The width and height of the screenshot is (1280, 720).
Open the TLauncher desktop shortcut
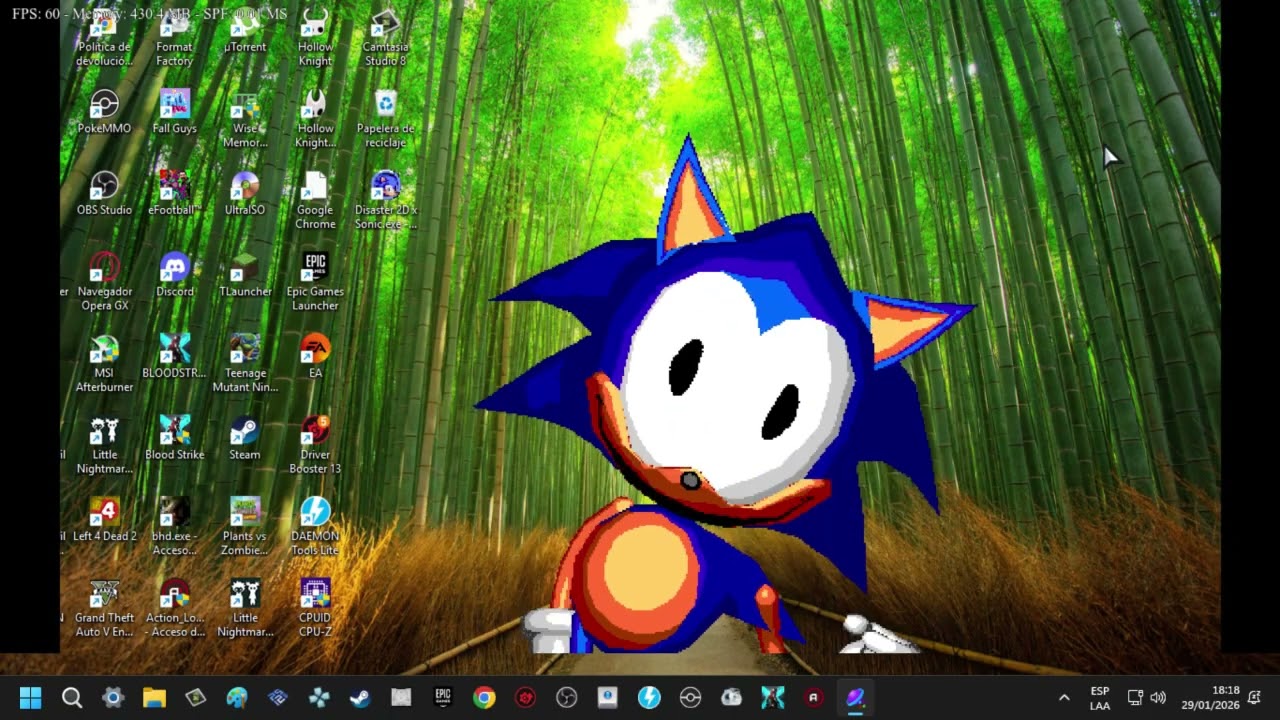pyautogui.click(x=245, y=275)
